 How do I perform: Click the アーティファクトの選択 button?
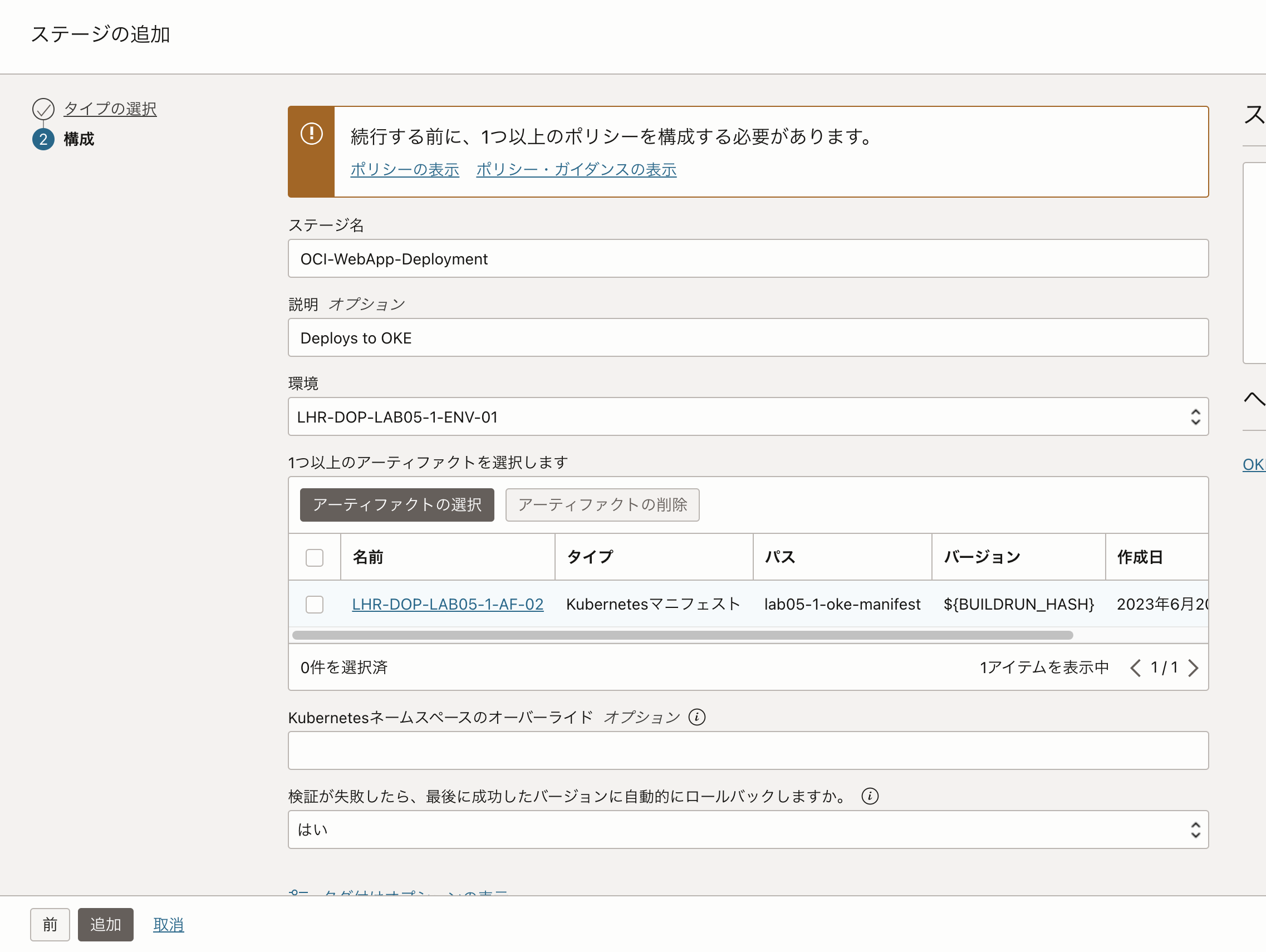396,505
